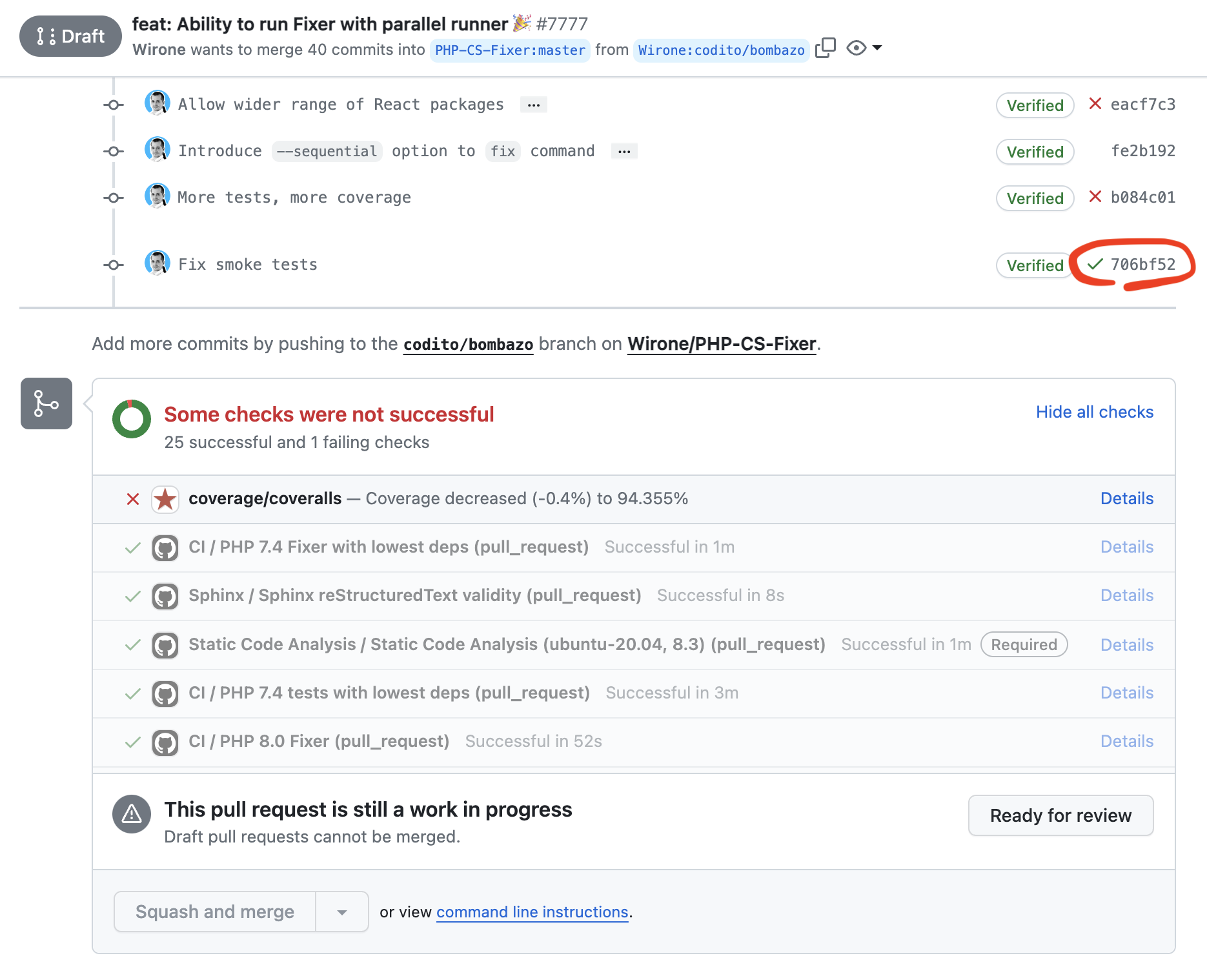Hide all checks

tap(1095, 412)
